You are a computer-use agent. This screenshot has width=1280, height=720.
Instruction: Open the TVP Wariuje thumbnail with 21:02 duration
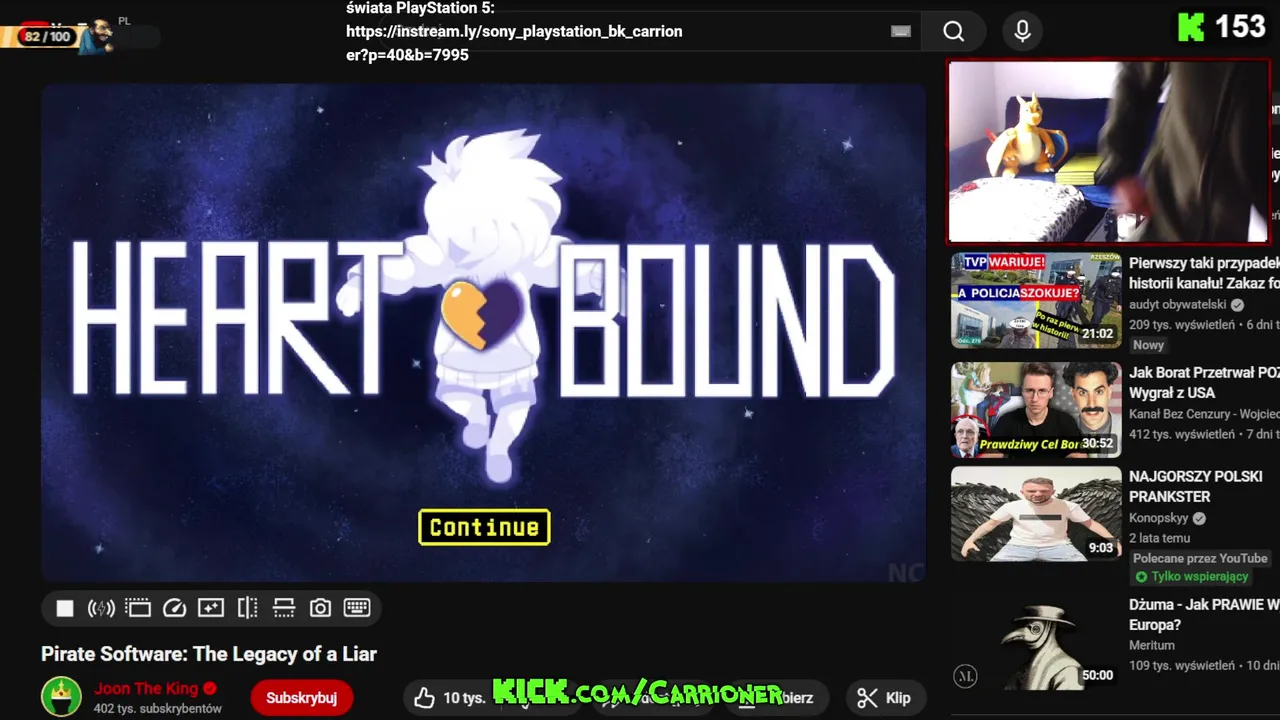point(1036,300)
